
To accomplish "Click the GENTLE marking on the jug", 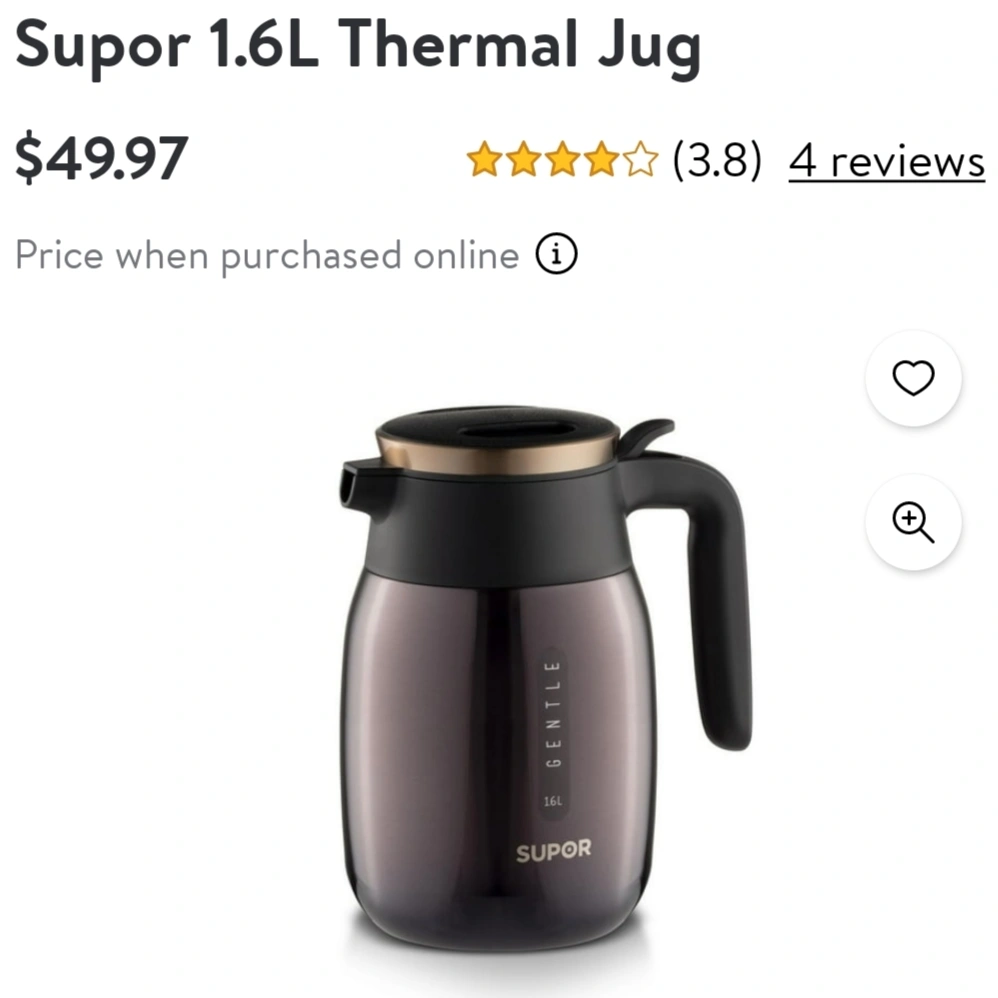I will (x=553, y=715).
